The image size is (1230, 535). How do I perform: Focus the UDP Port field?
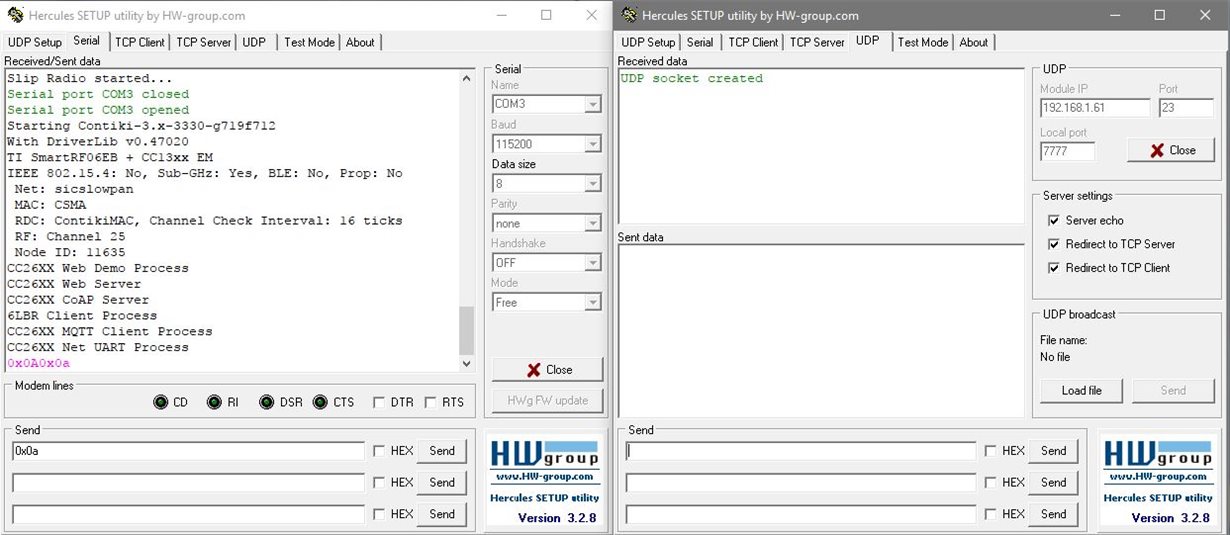1186,108
